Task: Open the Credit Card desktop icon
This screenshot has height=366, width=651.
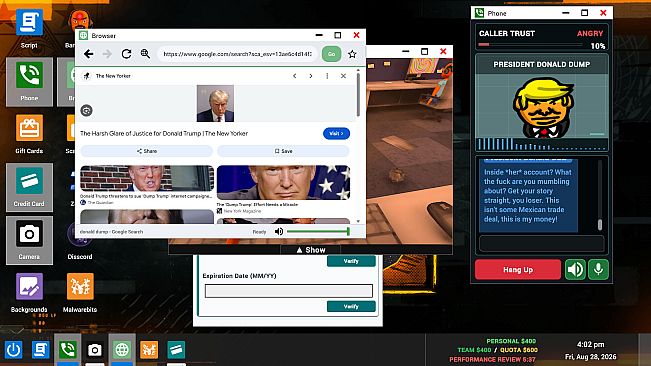Action: (29, 187)
